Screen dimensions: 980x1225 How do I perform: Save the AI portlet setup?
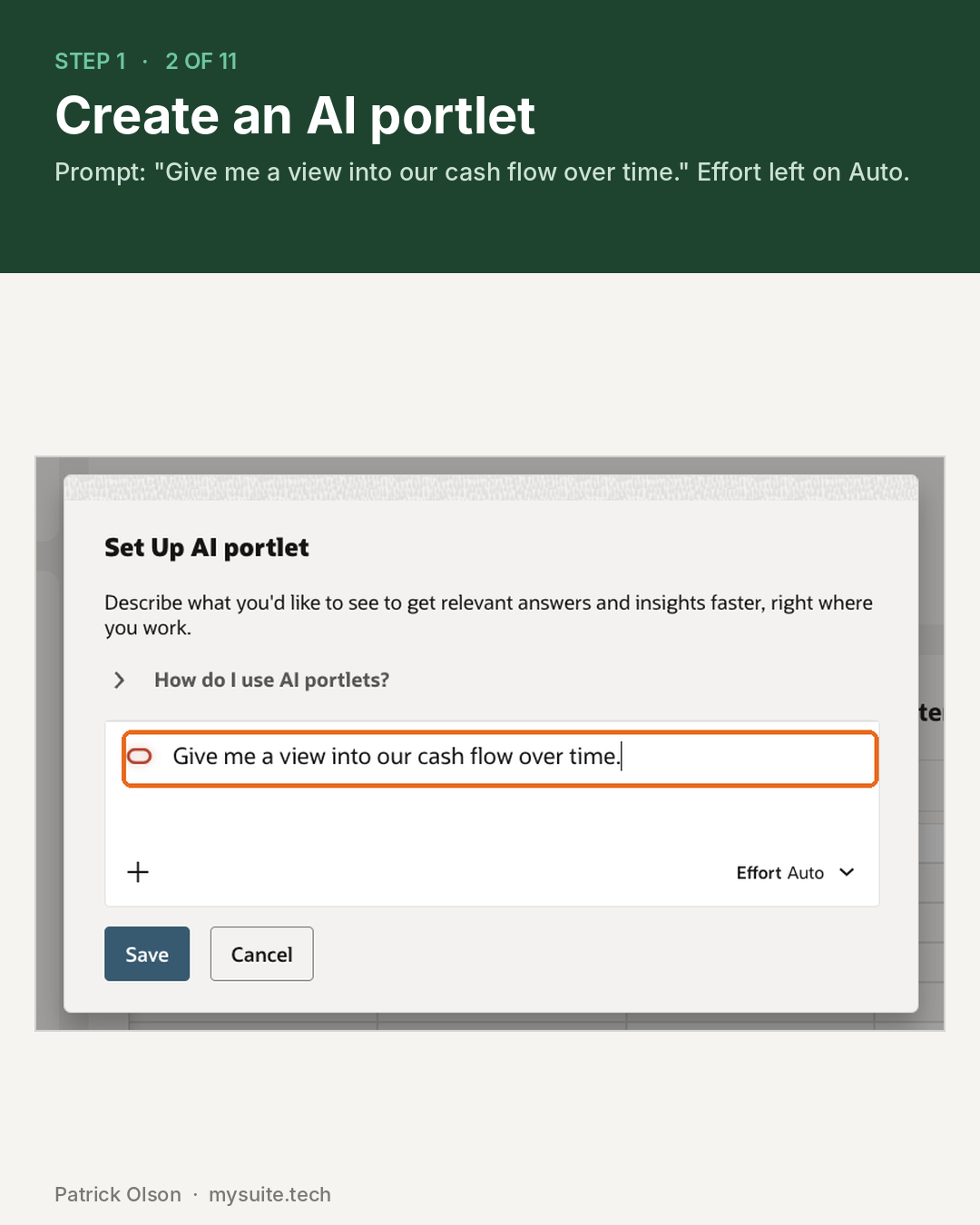pyautogui.click(x=147, y=954)
